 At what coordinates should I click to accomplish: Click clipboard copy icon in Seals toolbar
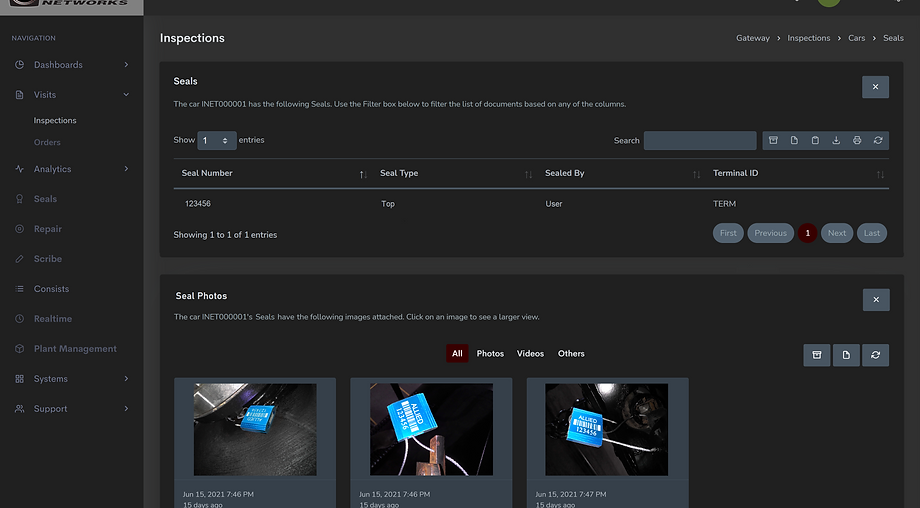click(x=815, y=140)
